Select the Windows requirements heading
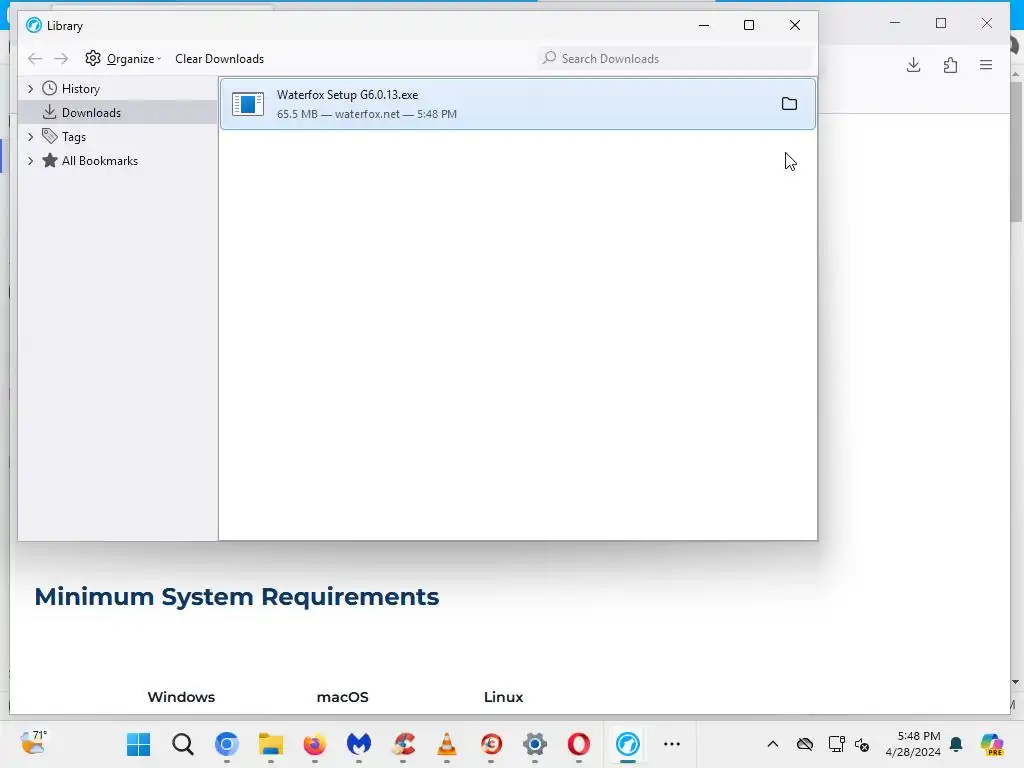 (181, 697)
